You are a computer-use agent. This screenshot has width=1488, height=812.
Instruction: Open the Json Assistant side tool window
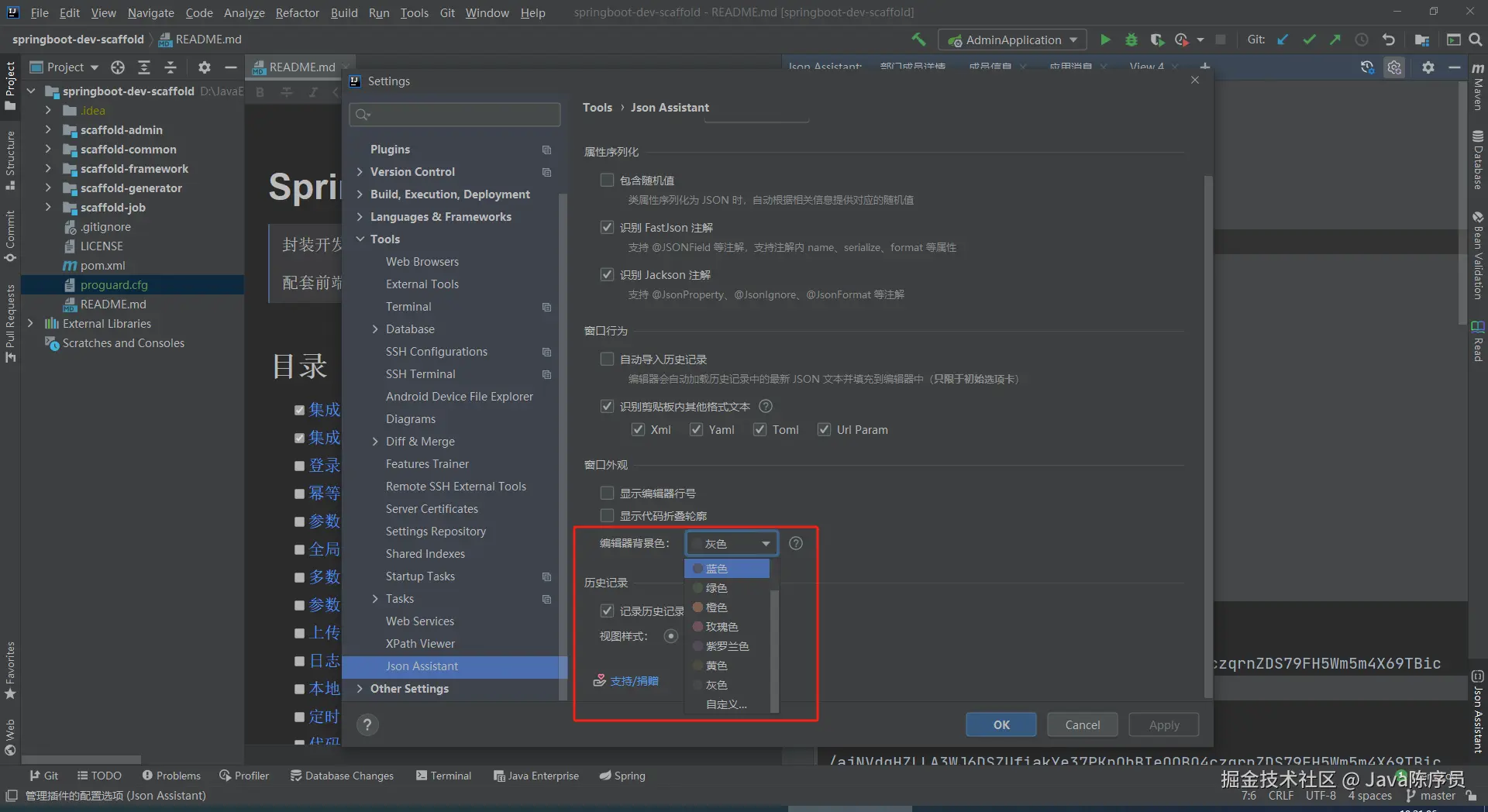[x=1478, y=711]
